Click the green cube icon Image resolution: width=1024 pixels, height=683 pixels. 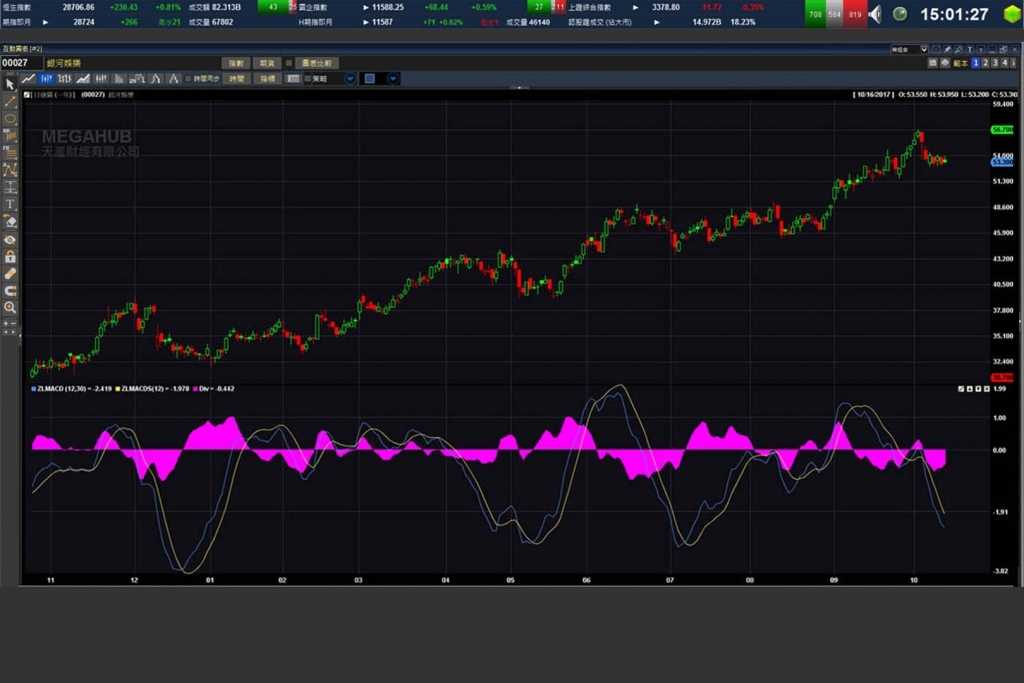tap(1012, 14)
